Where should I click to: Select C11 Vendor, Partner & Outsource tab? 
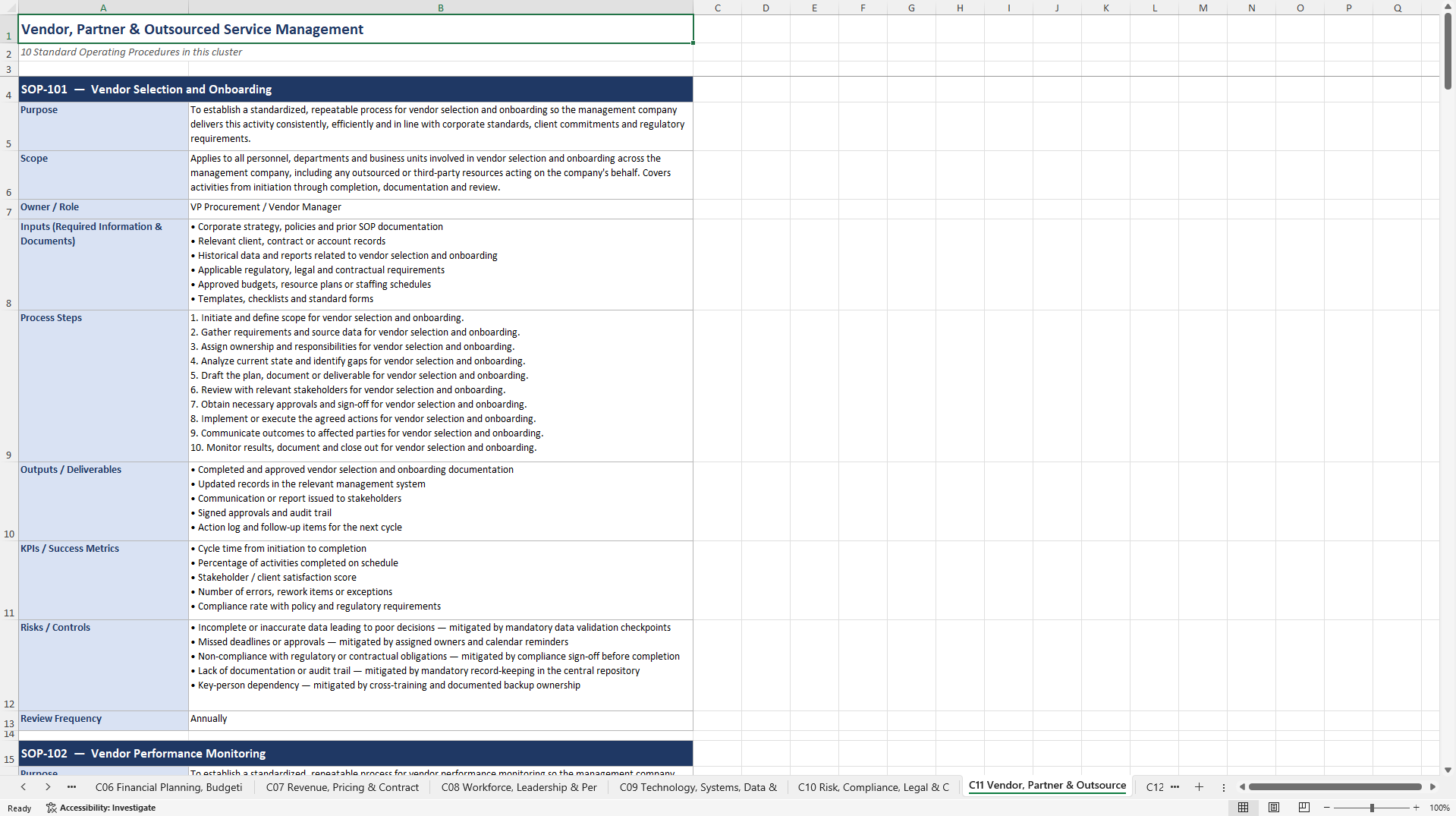(x=1047, y=786)
